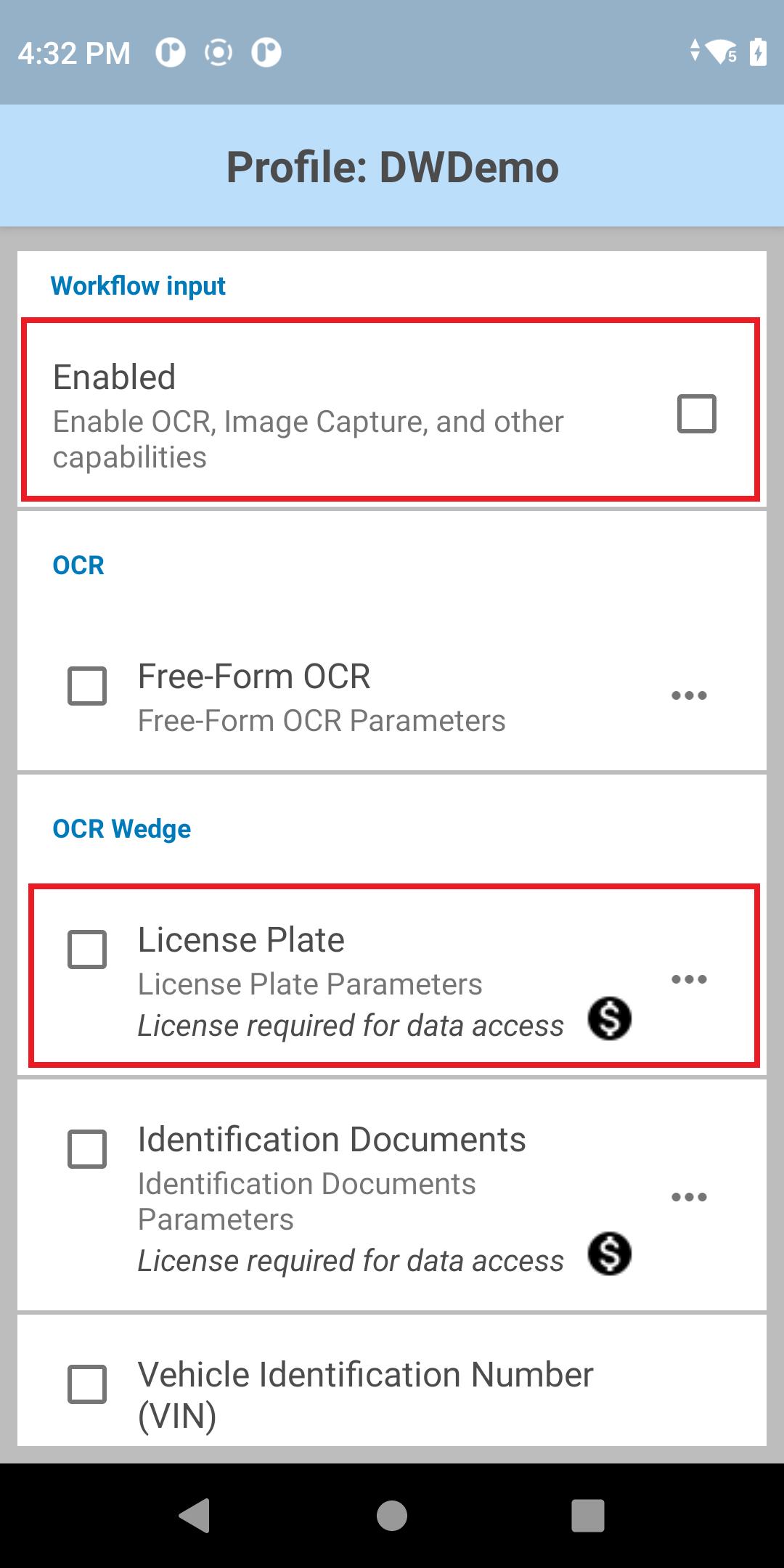Screen dimensions: 784x1568
Task: Tap the dollar icon under Identification Documents
Action: point(609,1254)
